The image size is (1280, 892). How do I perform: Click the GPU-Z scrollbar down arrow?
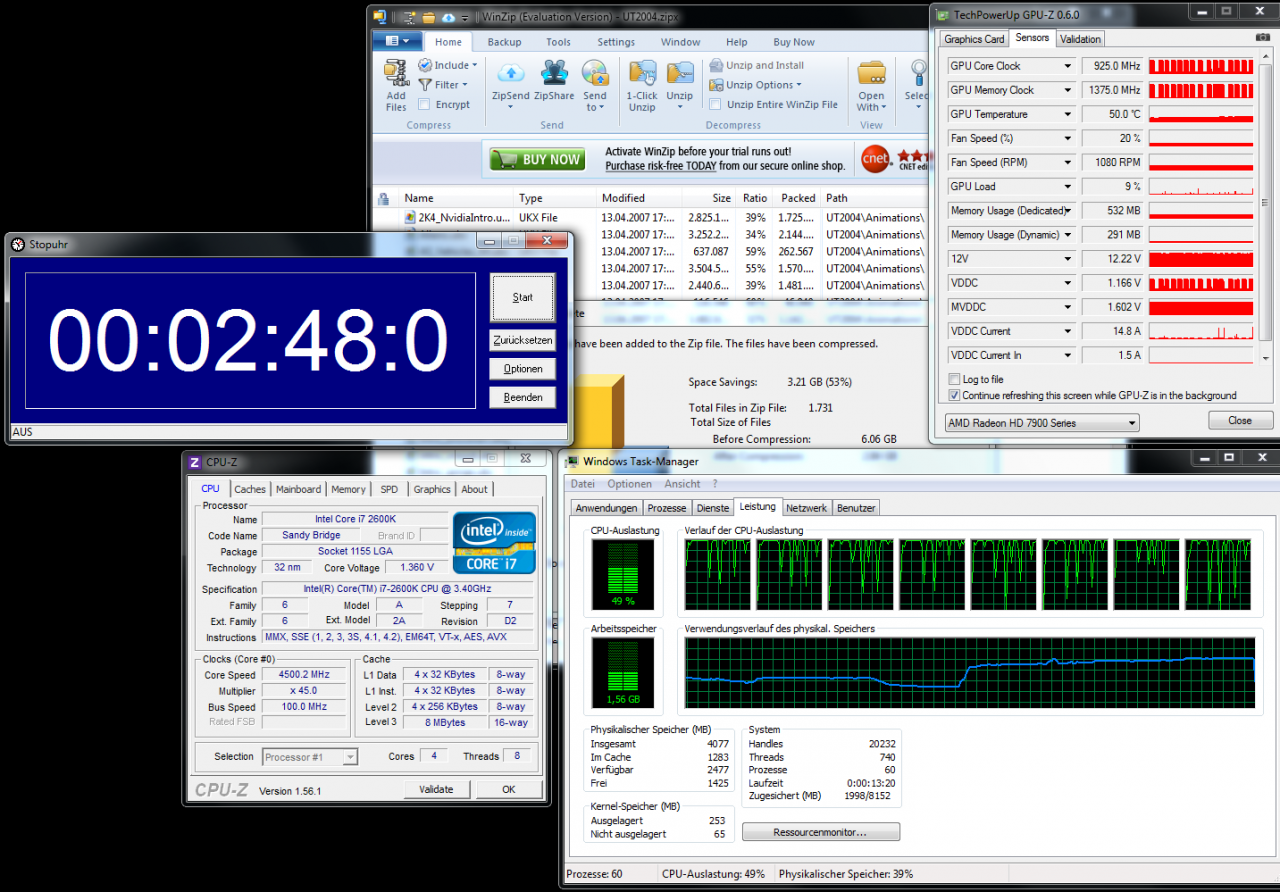[x=1265, y=357]
